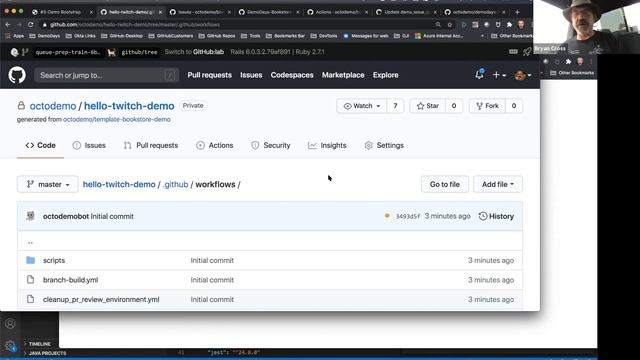Switch to the Settings tab
640x360 pixels.
384,145
